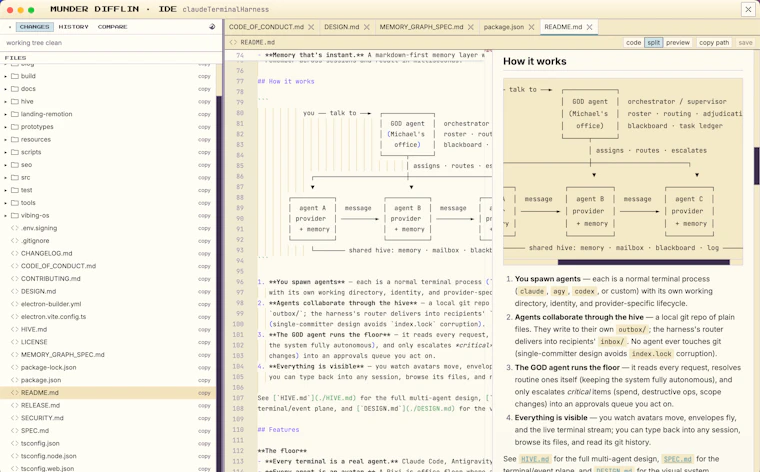Click the save button

point(745,43)
